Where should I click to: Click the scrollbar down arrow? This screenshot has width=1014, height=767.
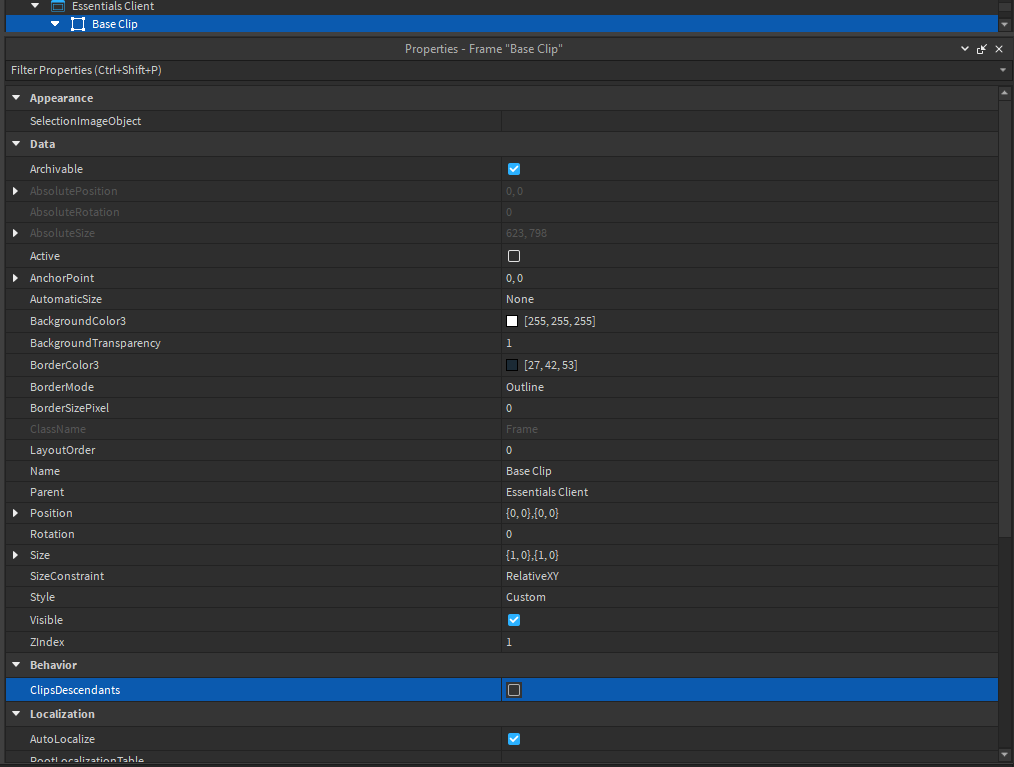pyautogui.click(x=1005, y=757)
